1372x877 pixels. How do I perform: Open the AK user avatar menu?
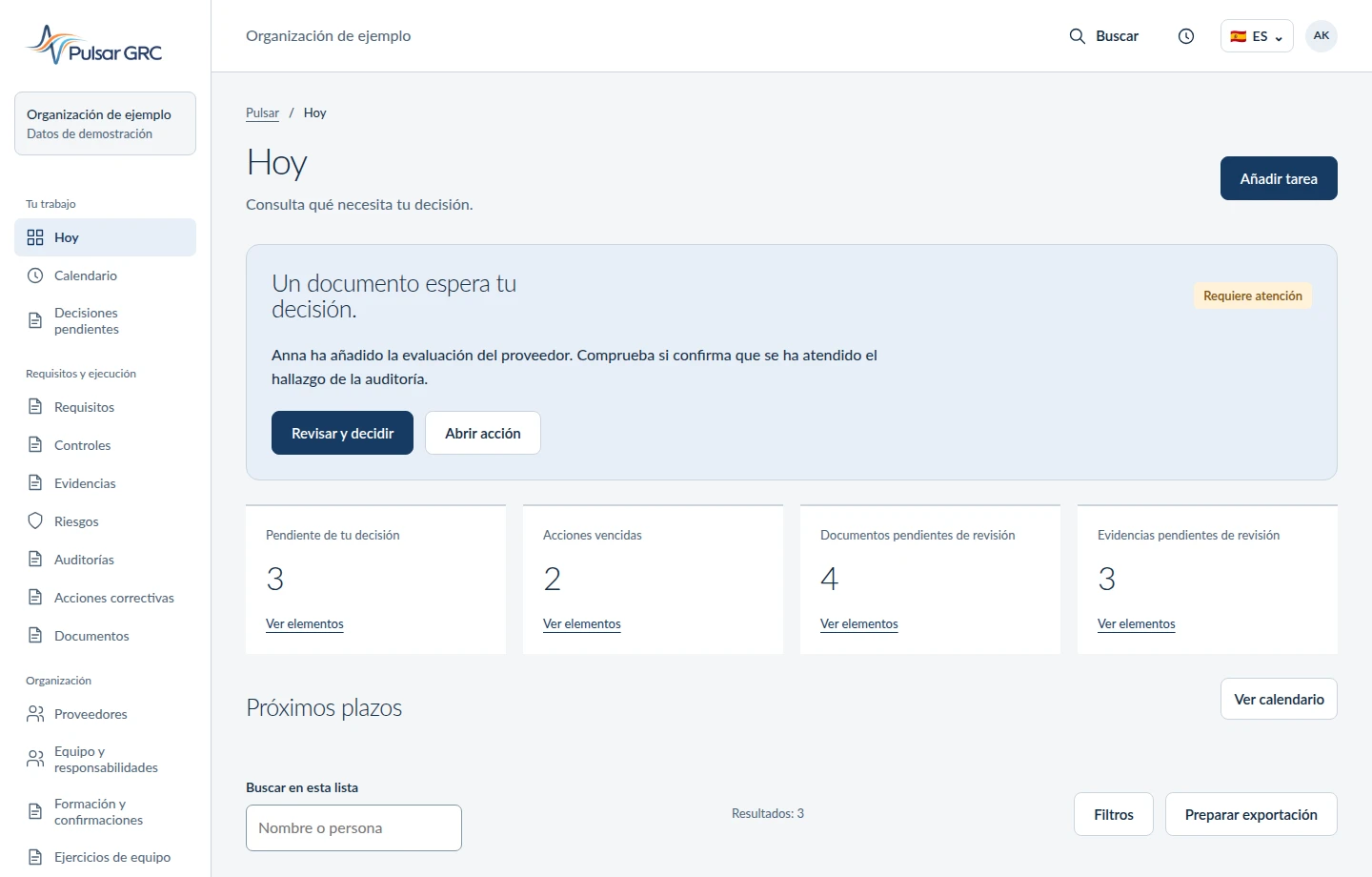click(1322, 36)
